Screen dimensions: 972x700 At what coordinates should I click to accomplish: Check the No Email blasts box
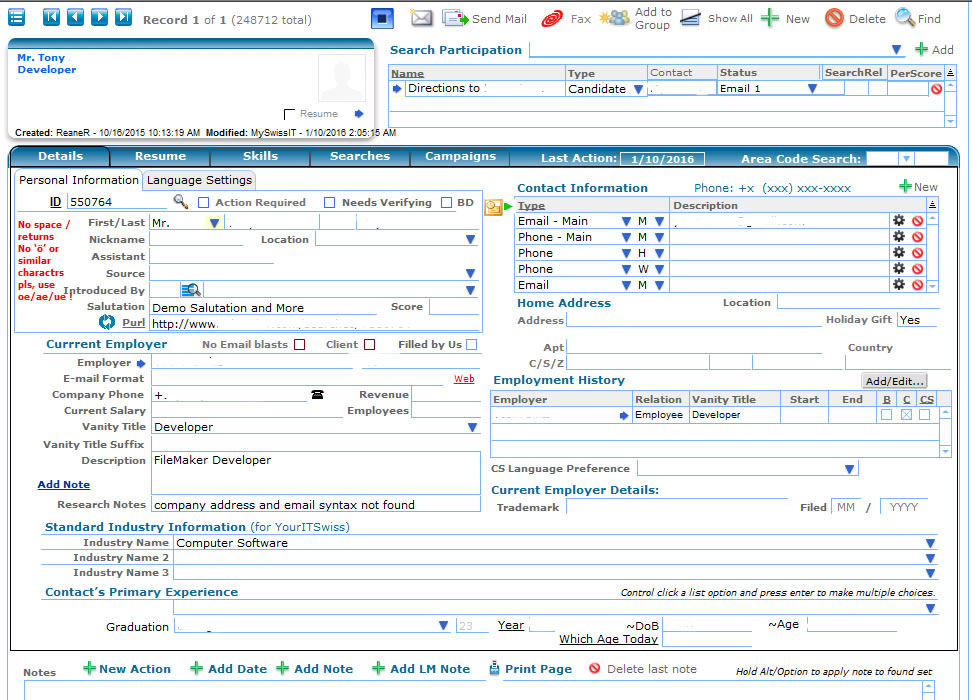point(301,343)
